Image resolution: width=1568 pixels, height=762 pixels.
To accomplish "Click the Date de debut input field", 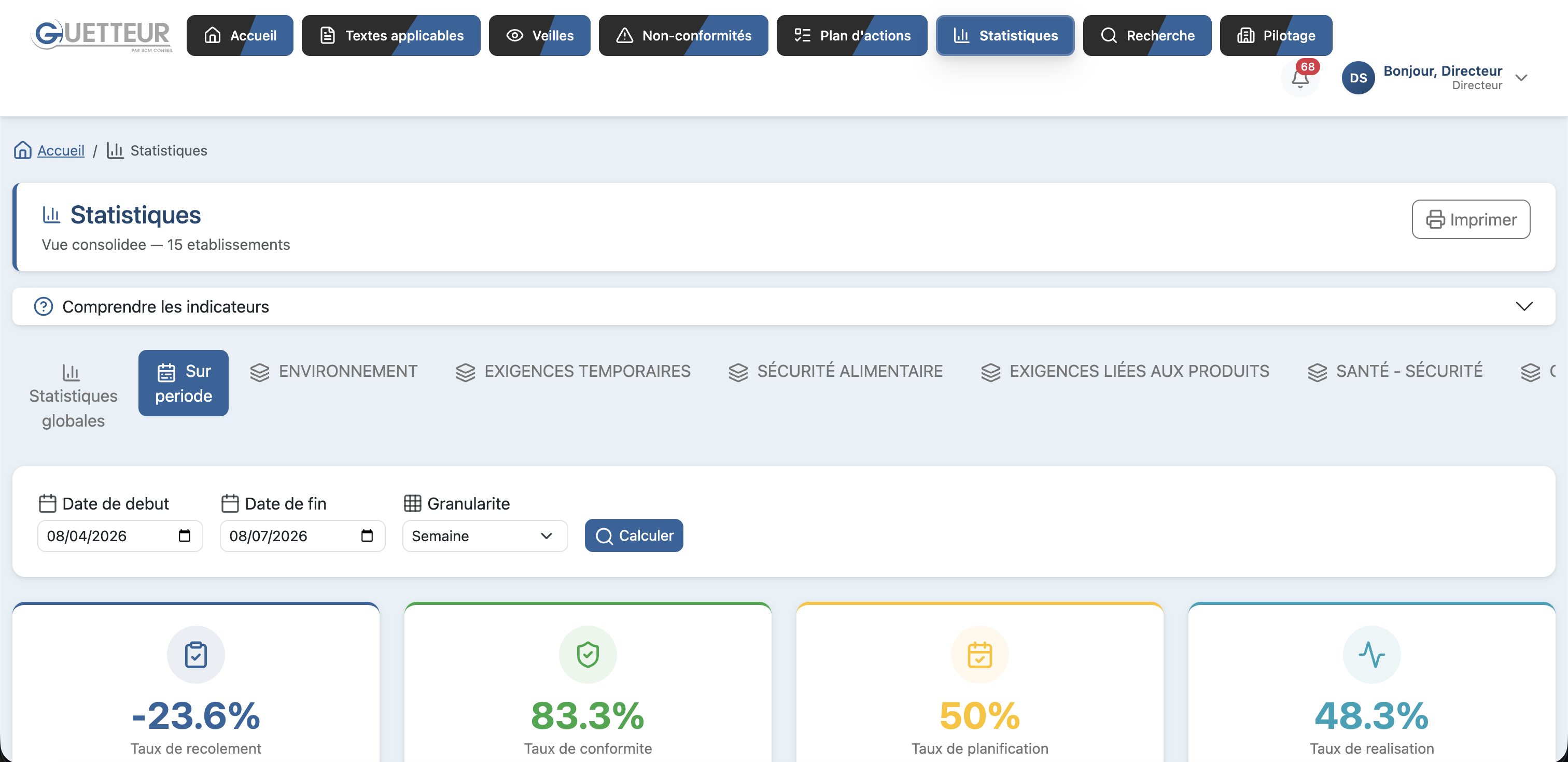I will (x=120, y=535).
